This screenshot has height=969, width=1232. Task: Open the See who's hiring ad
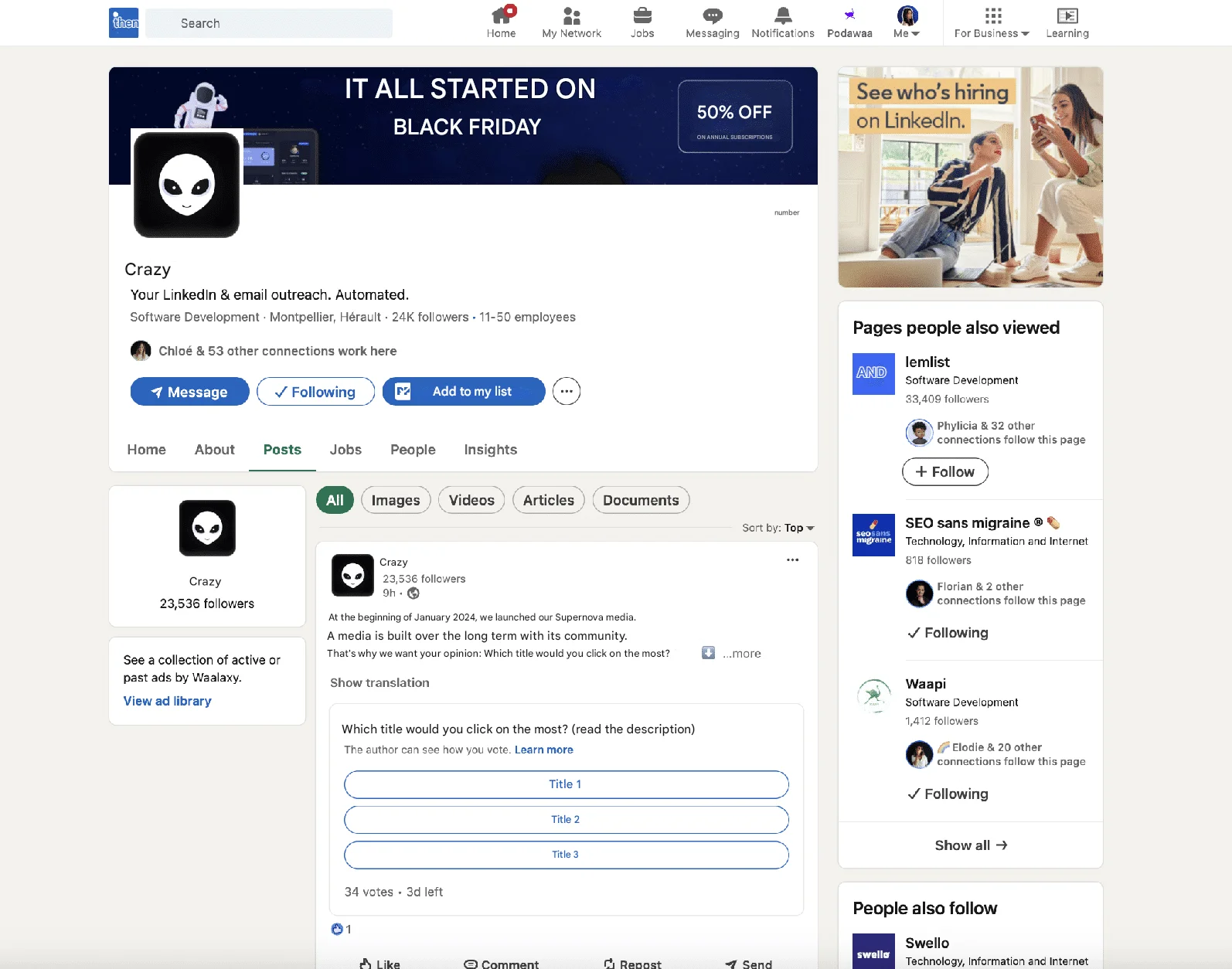pyautogui.click(x=970, y=177)
